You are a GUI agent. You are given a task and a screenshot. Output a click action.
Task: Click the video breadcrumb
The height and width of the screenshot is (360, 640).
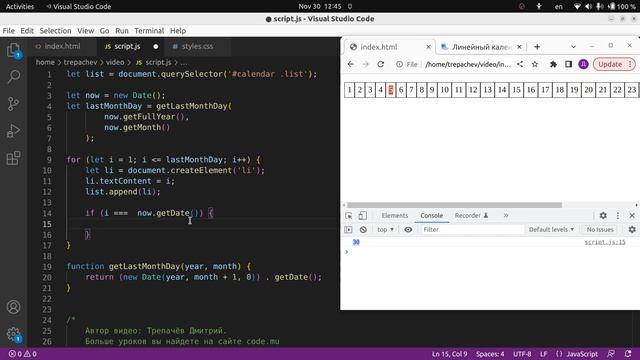pyautogui.click(x=115, y=62)
